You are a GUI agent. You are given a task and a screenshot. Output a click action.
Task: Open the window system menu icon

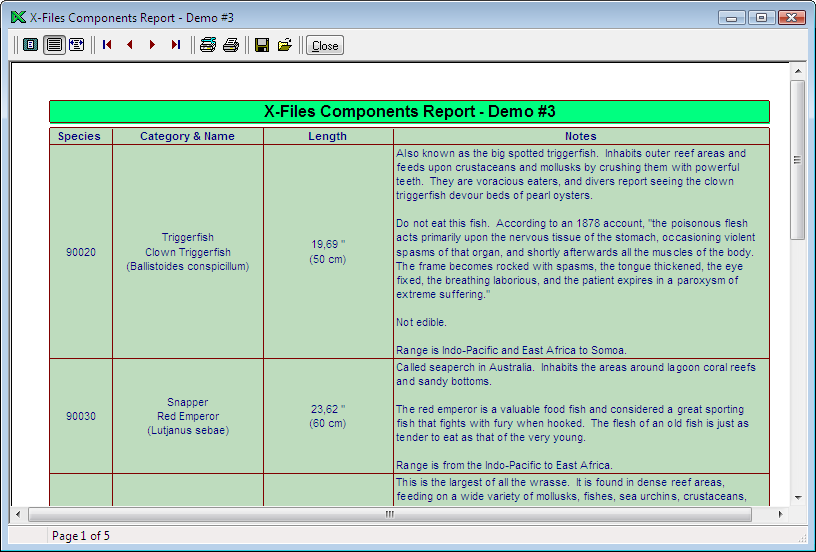tap(17, 17)
